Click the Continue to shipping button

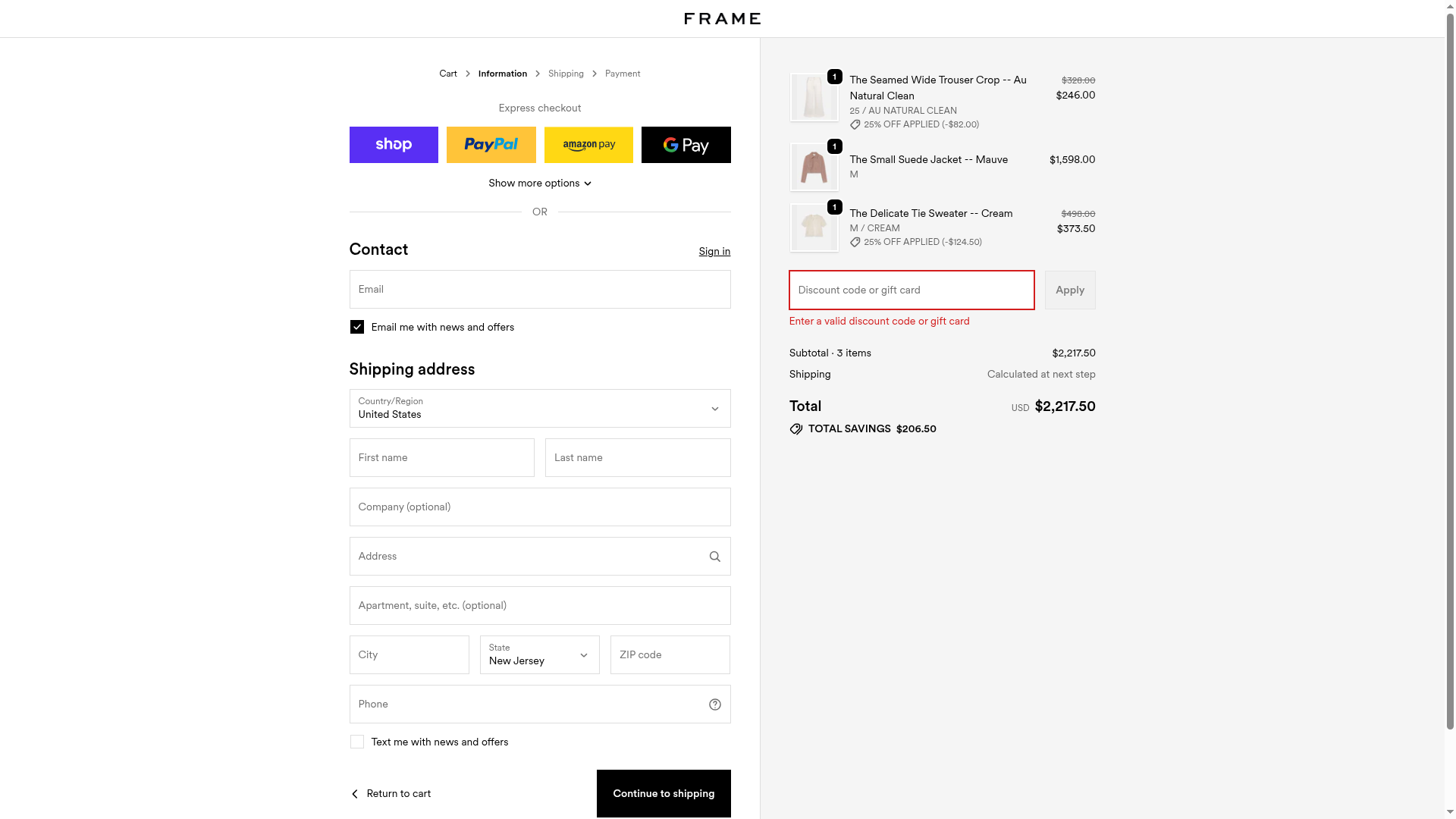click(x=664, y=793)
